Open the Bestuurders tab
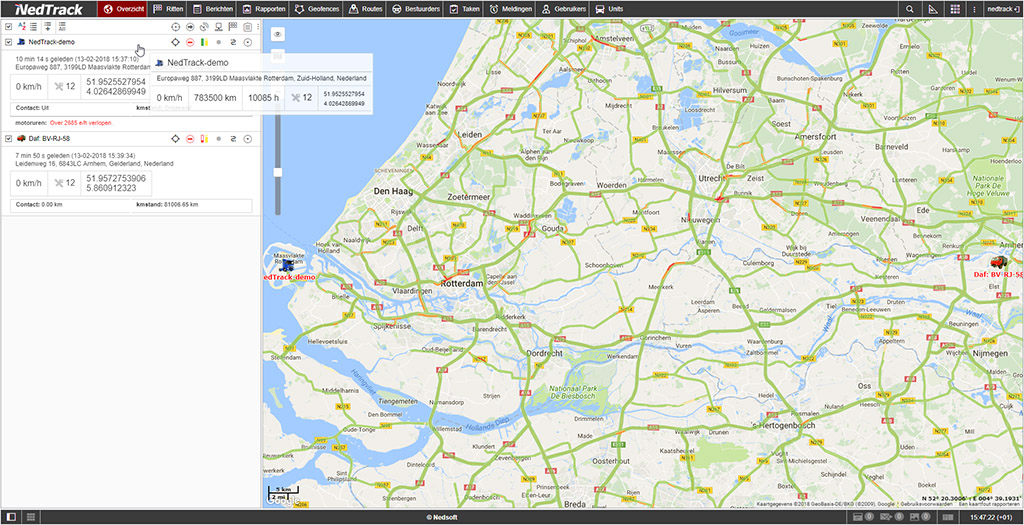This screenshot has width=1024, height=525. 415,9
